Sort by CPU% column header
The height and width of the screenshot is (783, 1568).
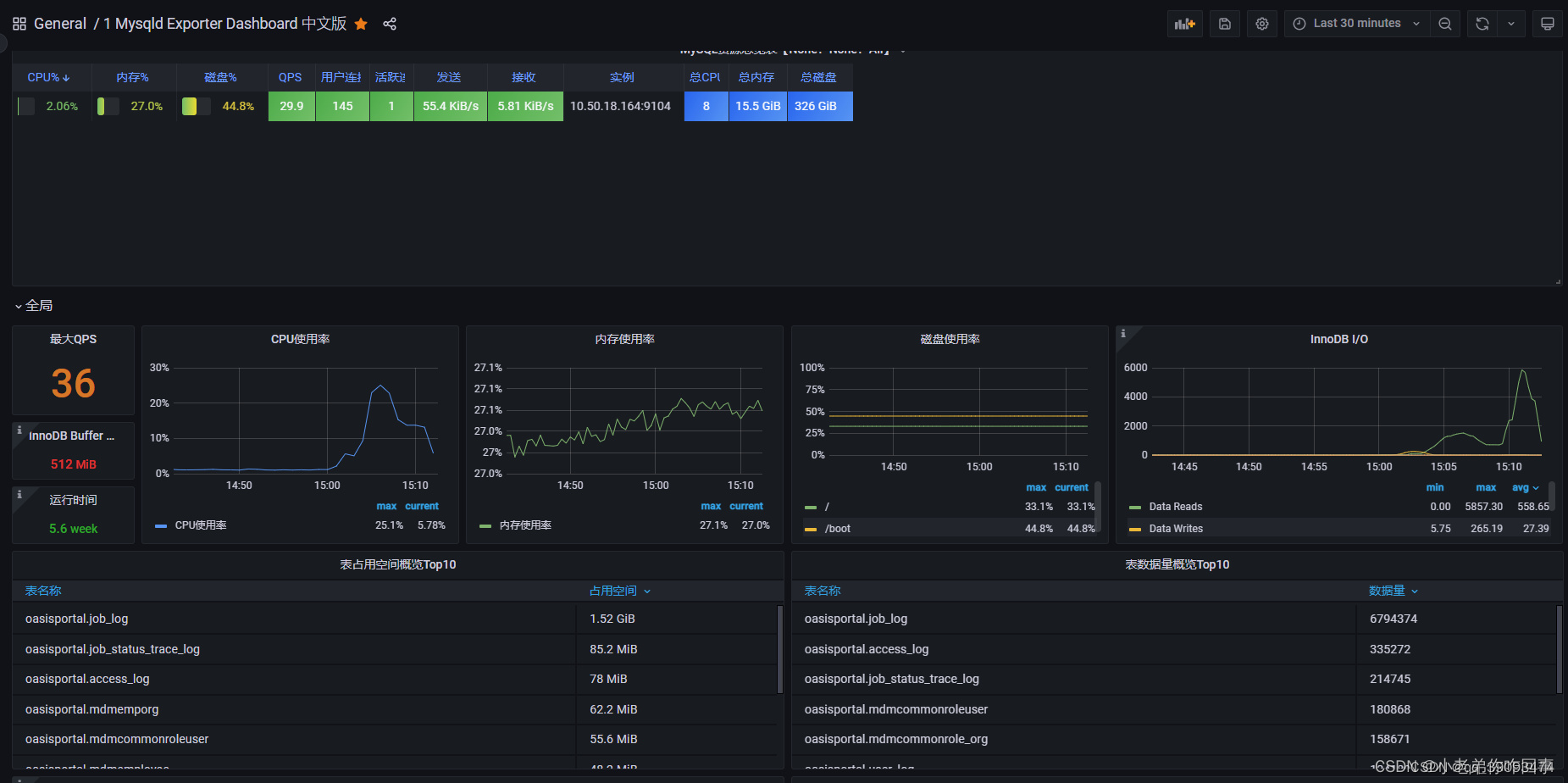click(x=49, y=77)
